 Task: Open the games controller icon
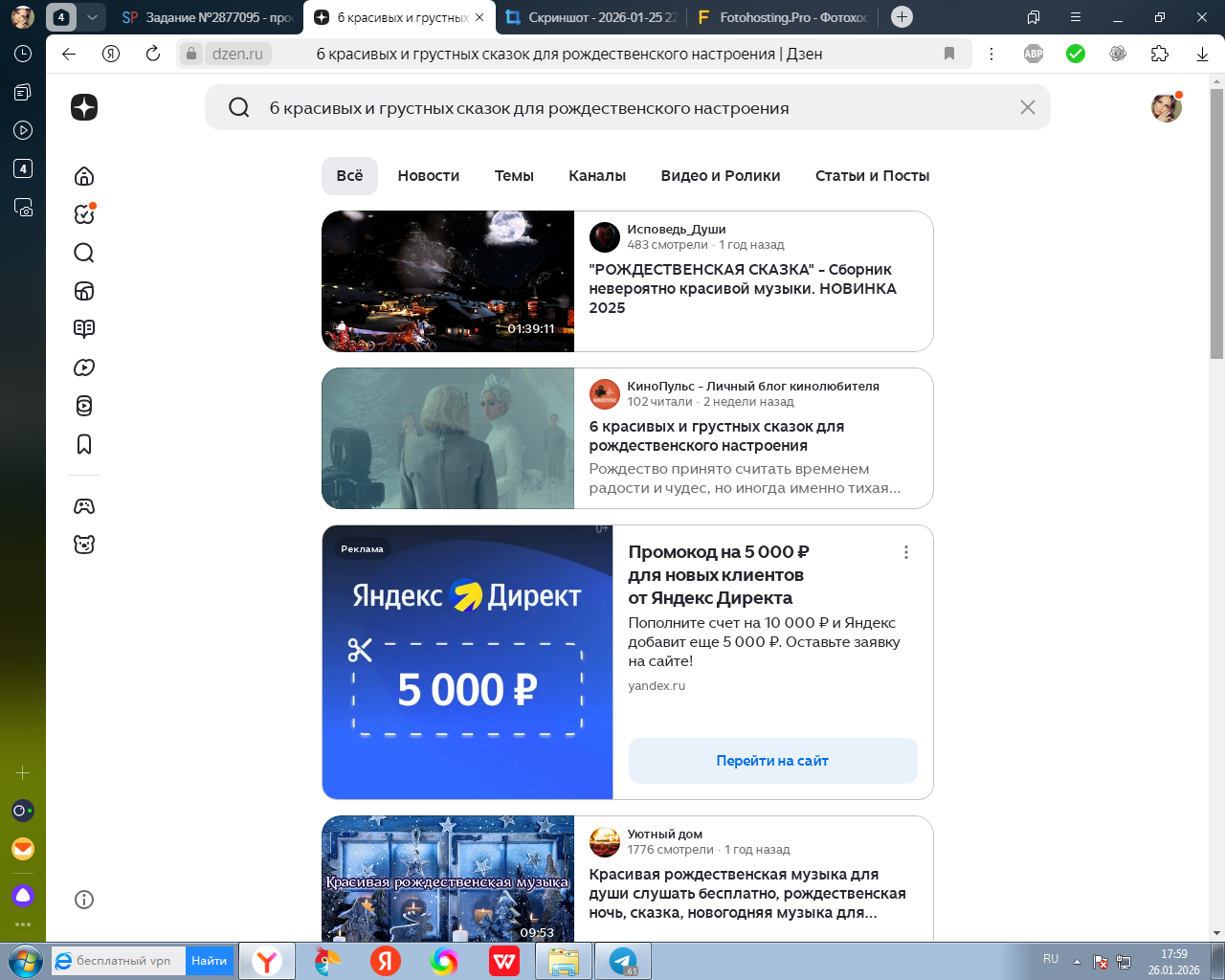(x=84, y=506)
